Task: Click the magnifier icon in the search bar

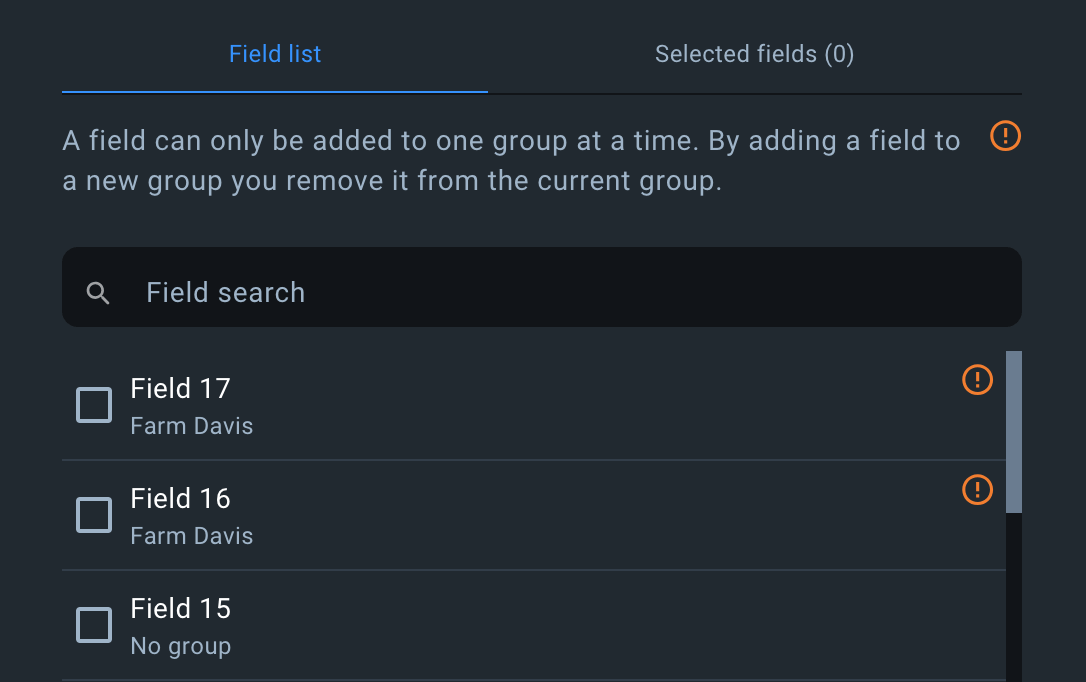Action: pos(98,292)
